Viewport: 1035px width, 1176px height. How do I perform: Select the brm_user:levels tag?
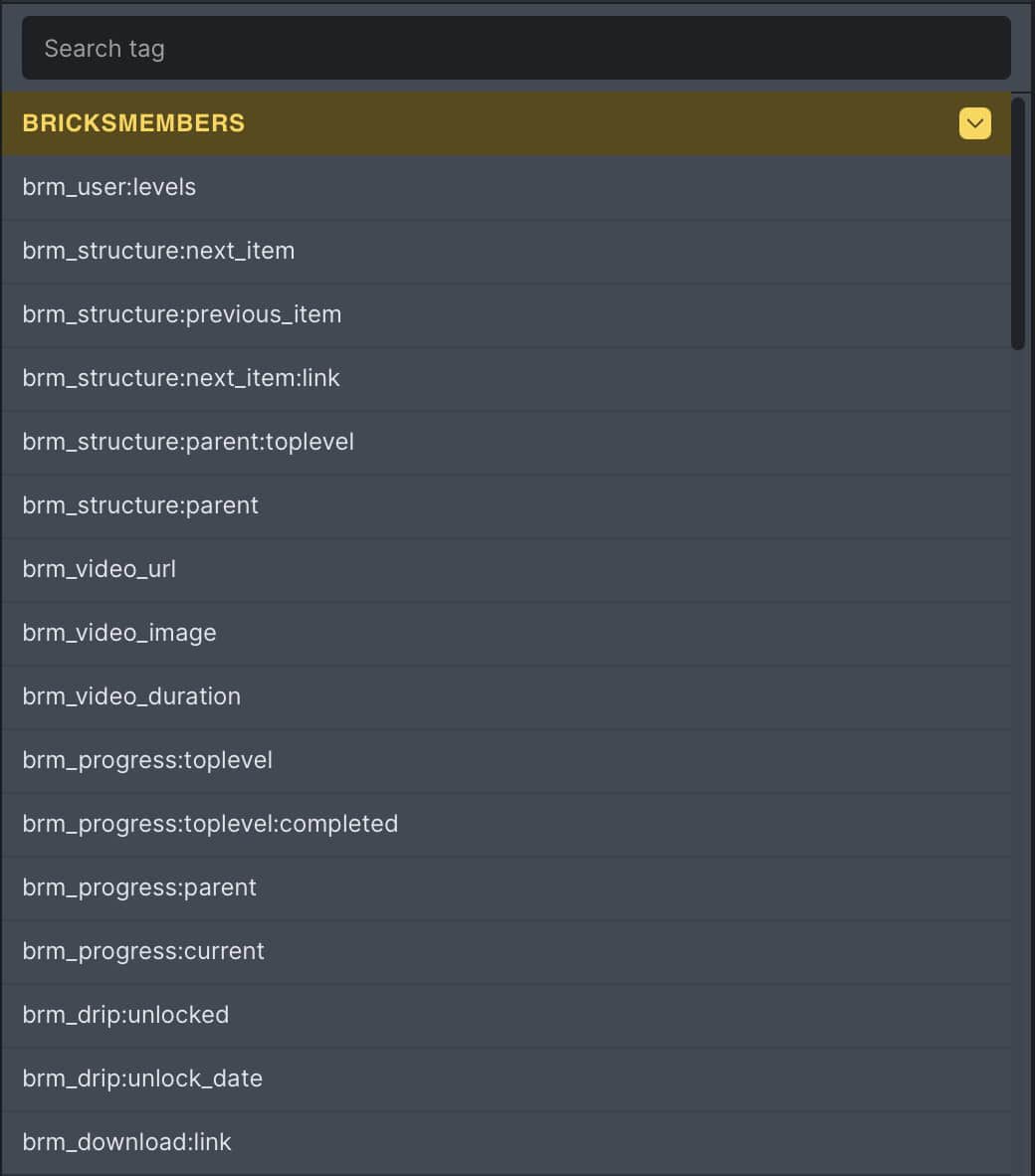109,187
